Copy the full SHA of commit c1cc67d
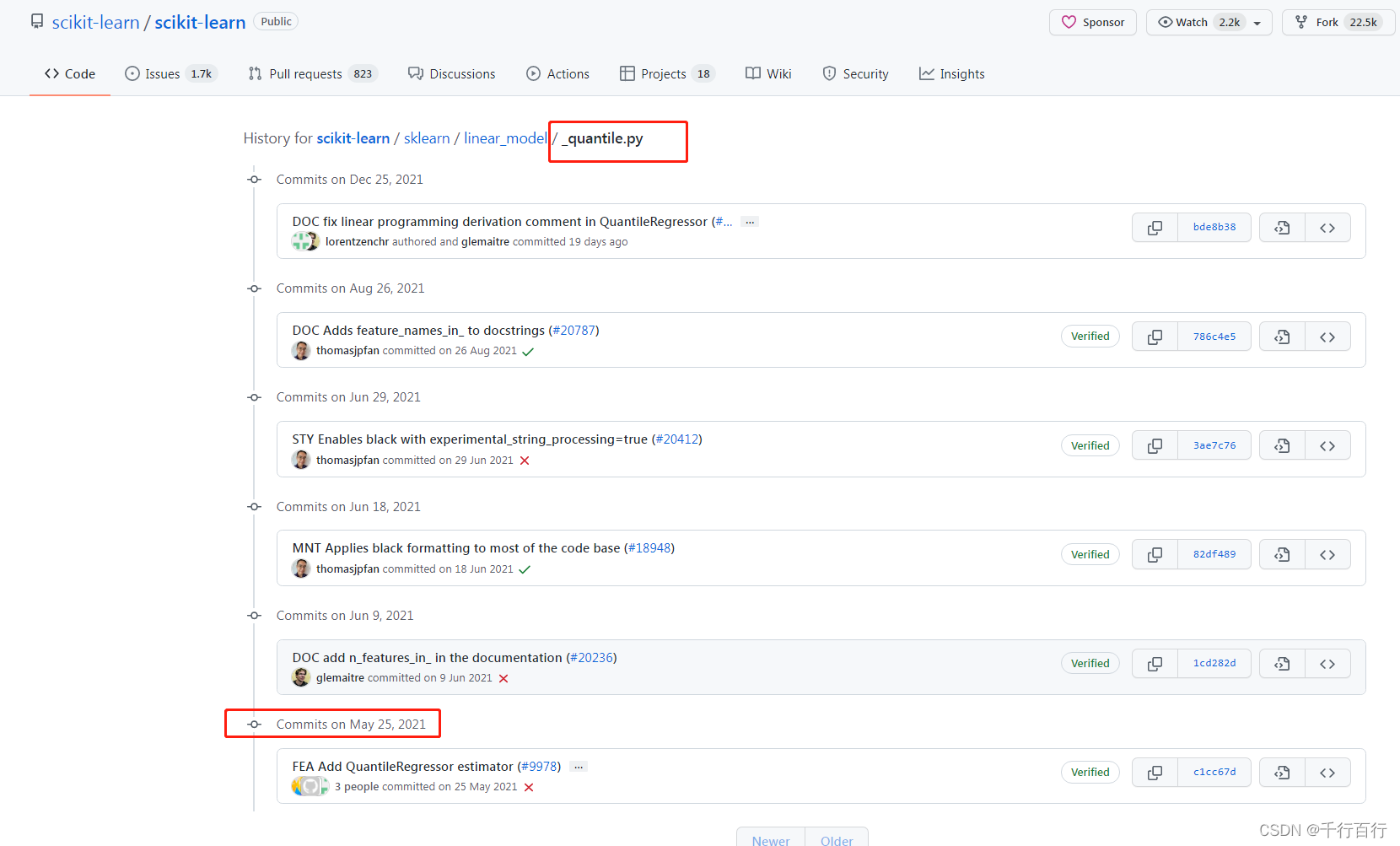The image size is (1400, 846). [1154, 772]
